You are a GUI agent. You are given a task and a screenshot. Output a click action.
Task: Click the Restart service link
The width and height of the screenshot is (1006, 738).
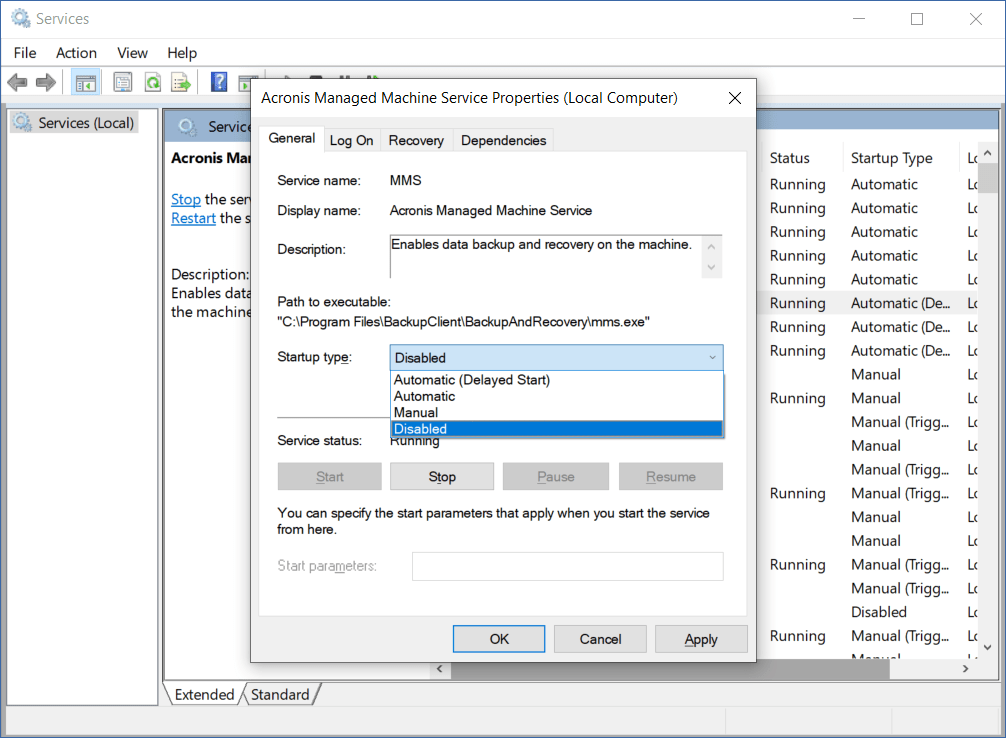193,218
